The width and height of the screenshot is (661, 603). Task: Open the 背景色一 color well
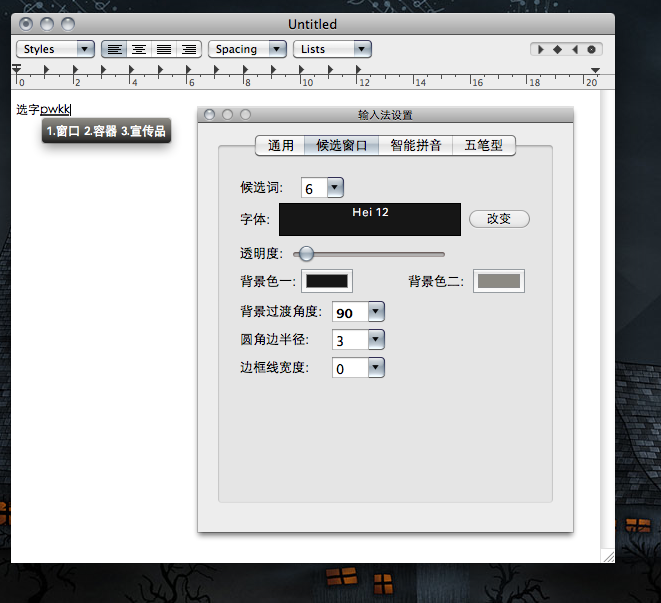coord(327,281)
